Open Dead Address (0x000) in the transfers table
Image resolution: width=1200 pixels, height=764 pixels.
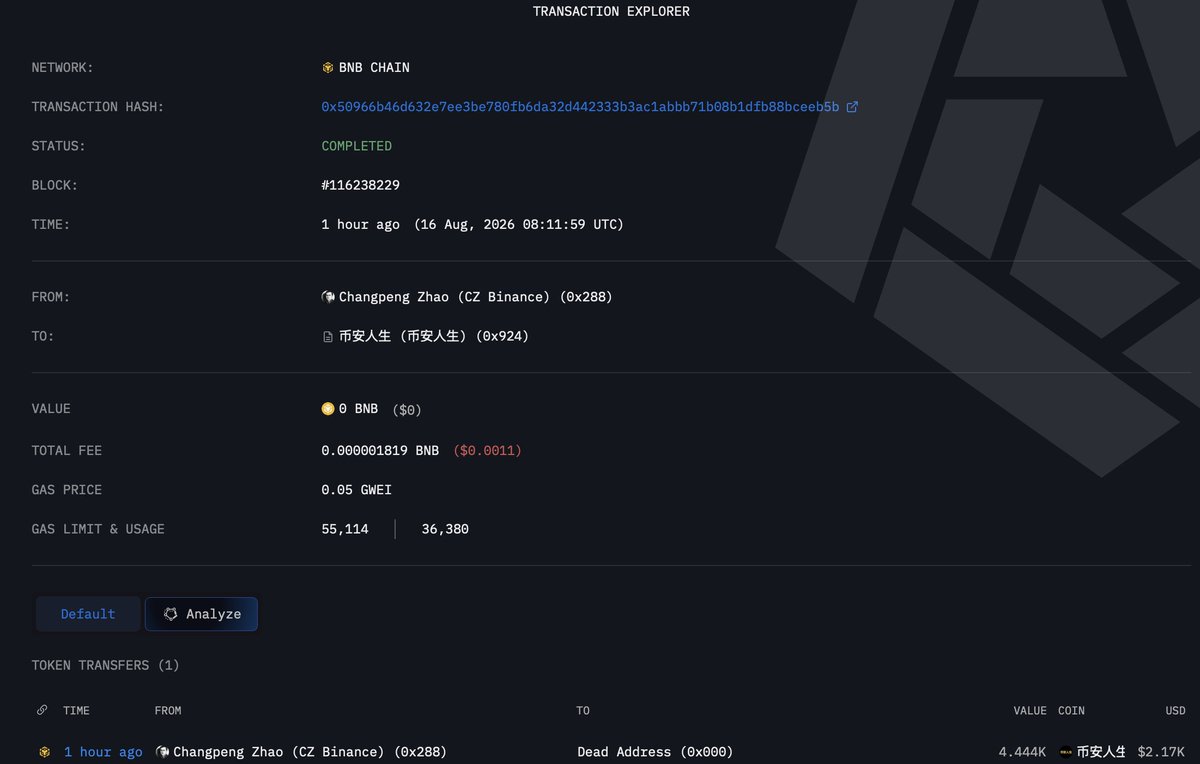(655, 752)
